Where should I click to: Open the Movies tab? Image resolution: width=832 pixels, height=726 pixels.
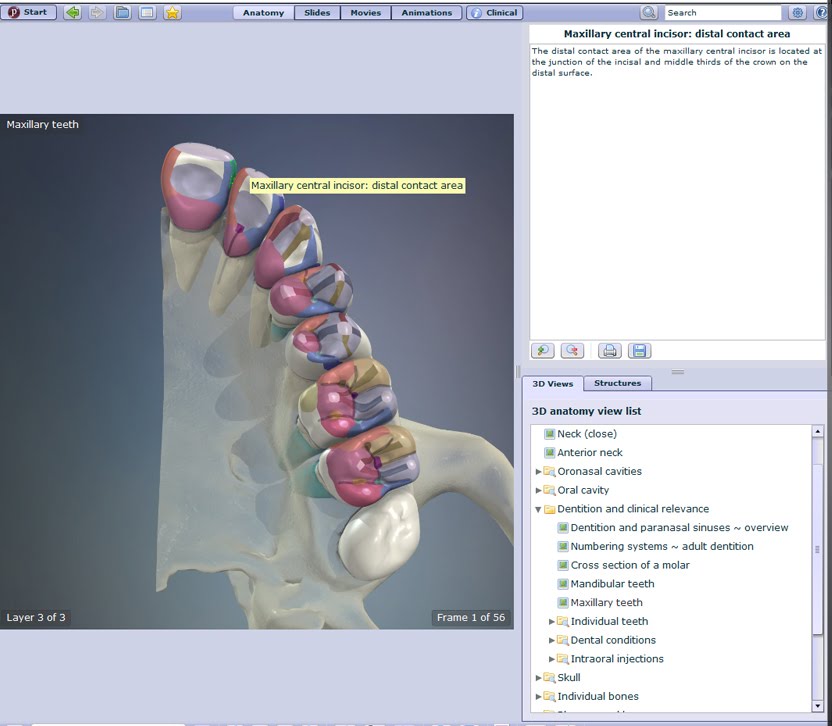point(364,12)
